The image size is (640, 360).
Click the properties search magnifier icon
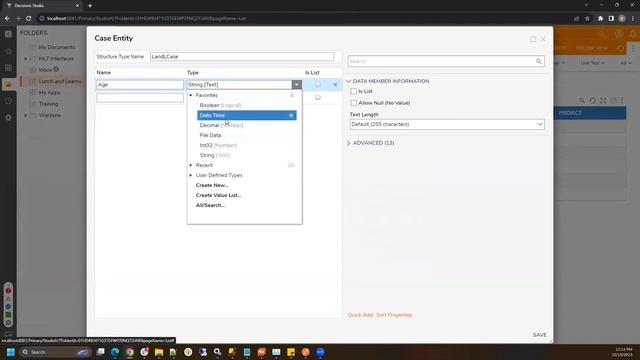click(539, 61)
